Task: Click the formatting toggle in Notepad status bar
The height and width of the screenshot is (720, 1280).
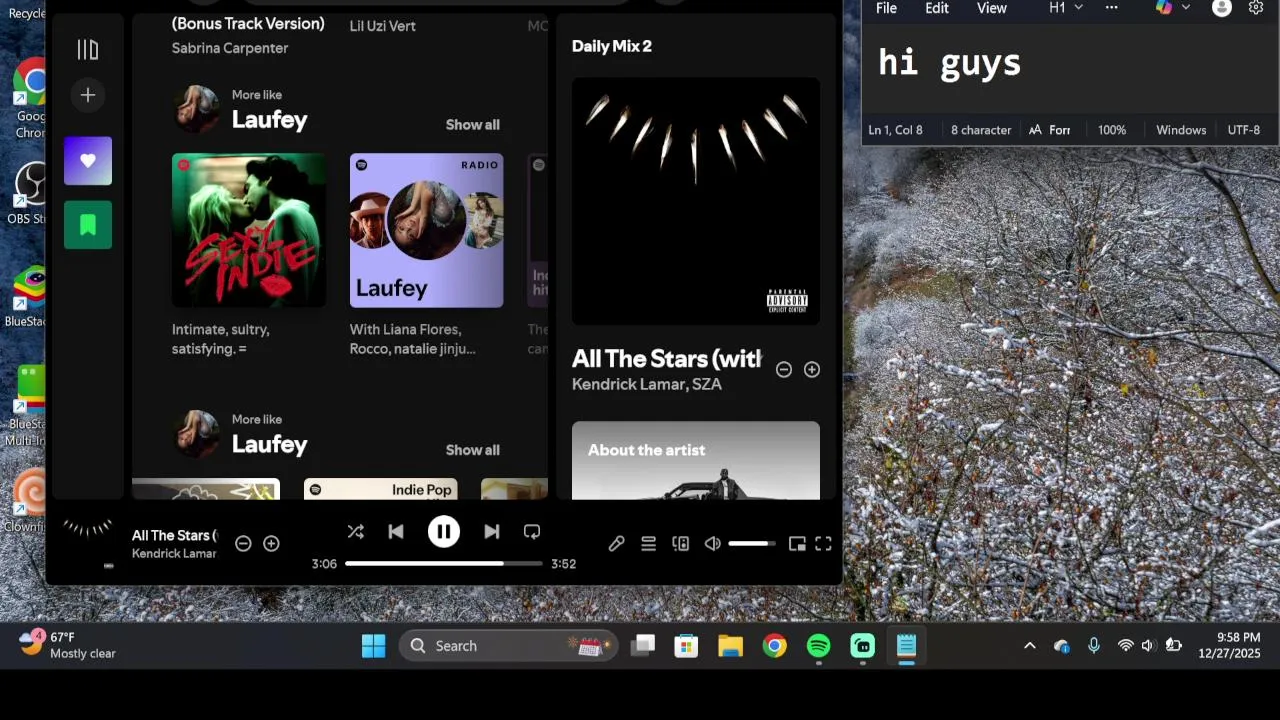Action: click(x=1049, y=130)
